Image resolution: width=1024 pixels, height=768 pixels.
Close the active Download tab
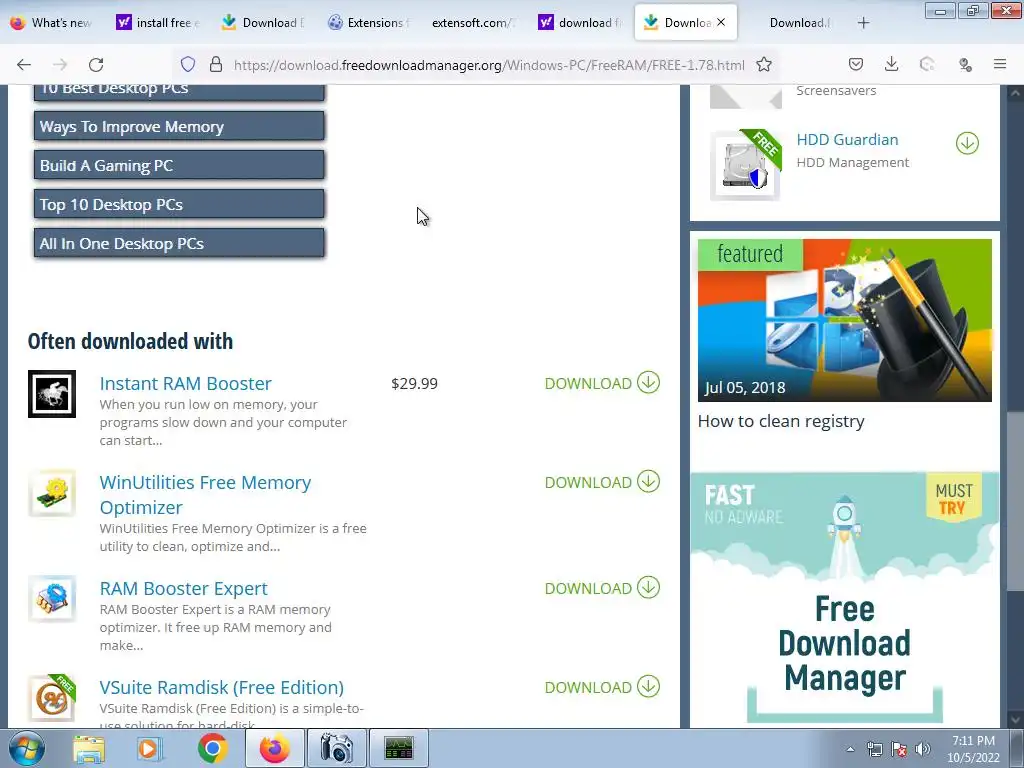pos(721,22)
